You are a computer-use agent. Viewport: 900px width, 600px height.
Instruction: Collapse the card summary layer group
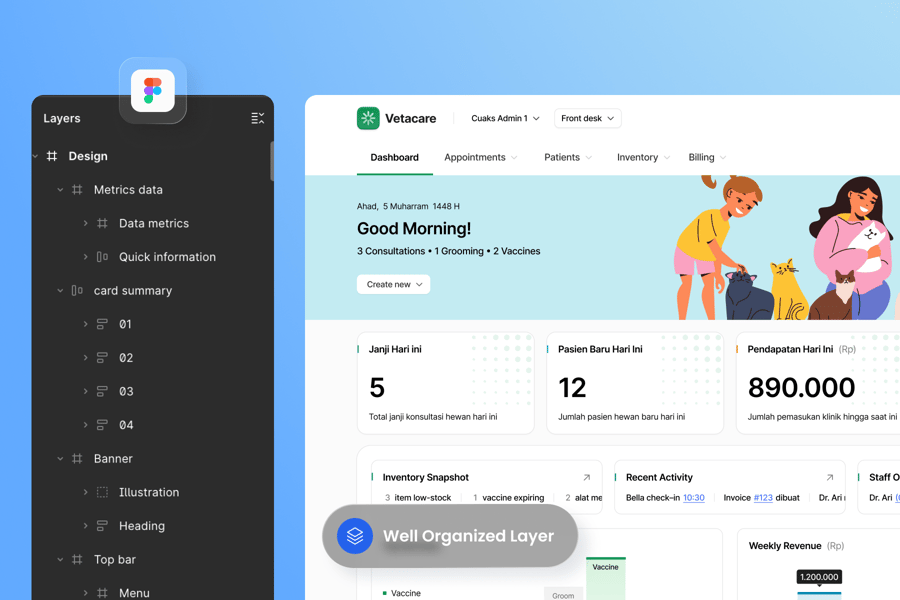coord(60,291)
